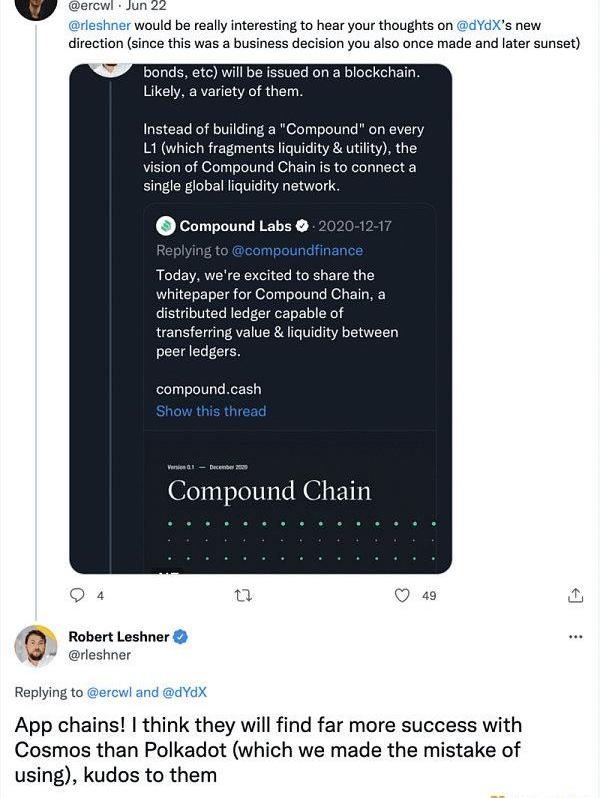Click the Jun 22 tweet timestamp
600x798 pixels.
(x=145, y=5)
